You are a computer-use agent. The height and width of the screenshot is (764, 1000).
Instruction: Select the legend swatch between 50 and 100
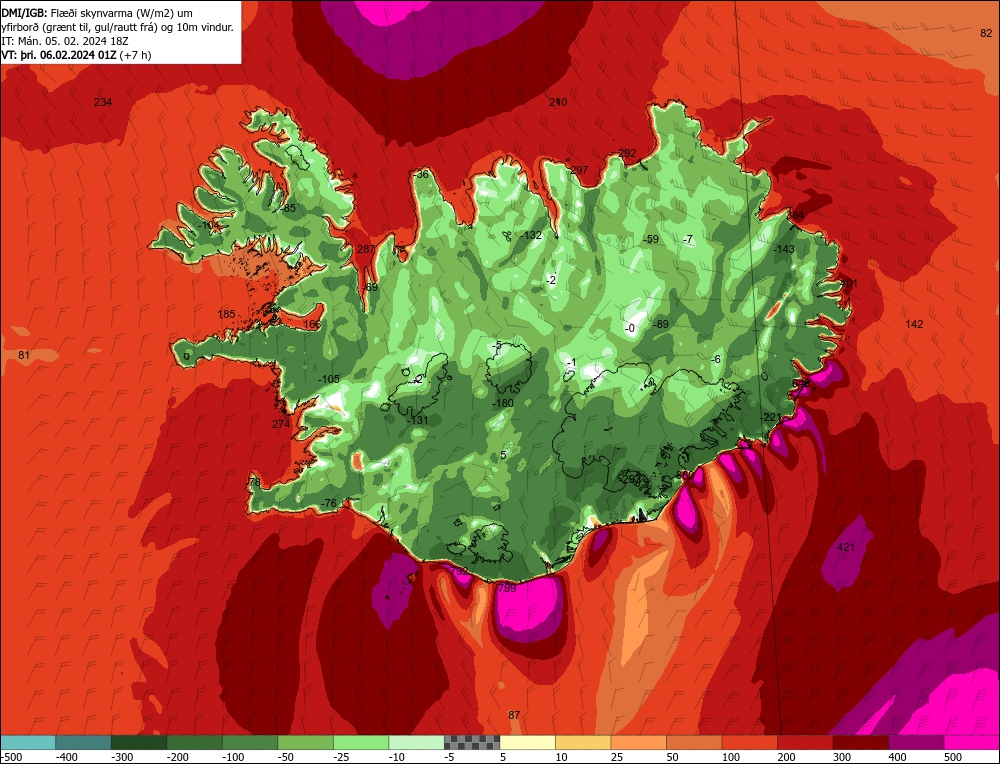tap(694, 742)
